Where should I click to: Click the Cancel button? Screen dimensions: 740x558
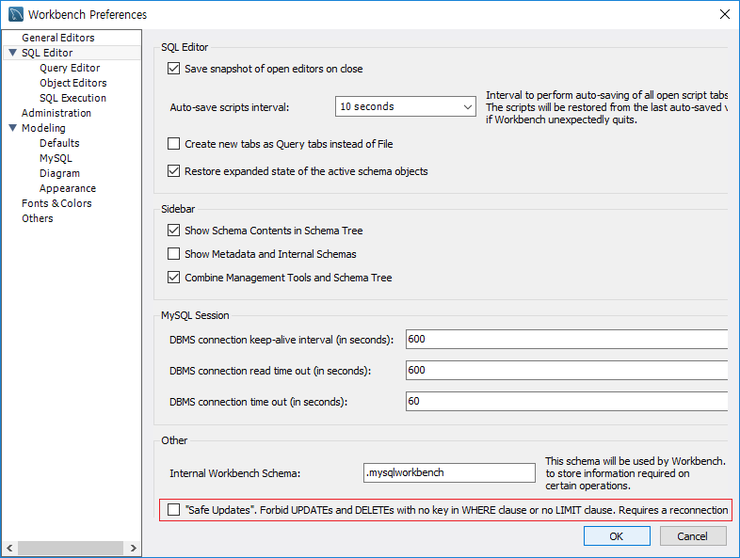(x=692, y=537)
